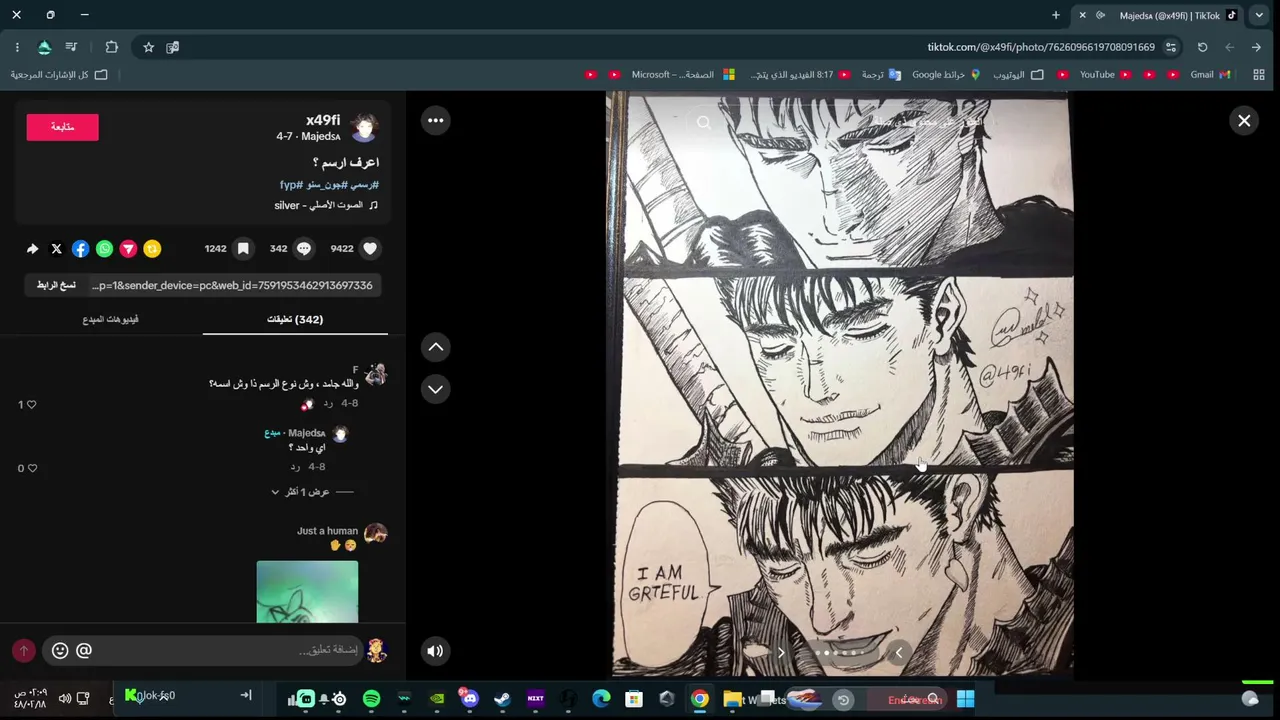Screen dimensions: 1280x720
Task: Bookmark this page with the star icon
Action: click(148, 47)
